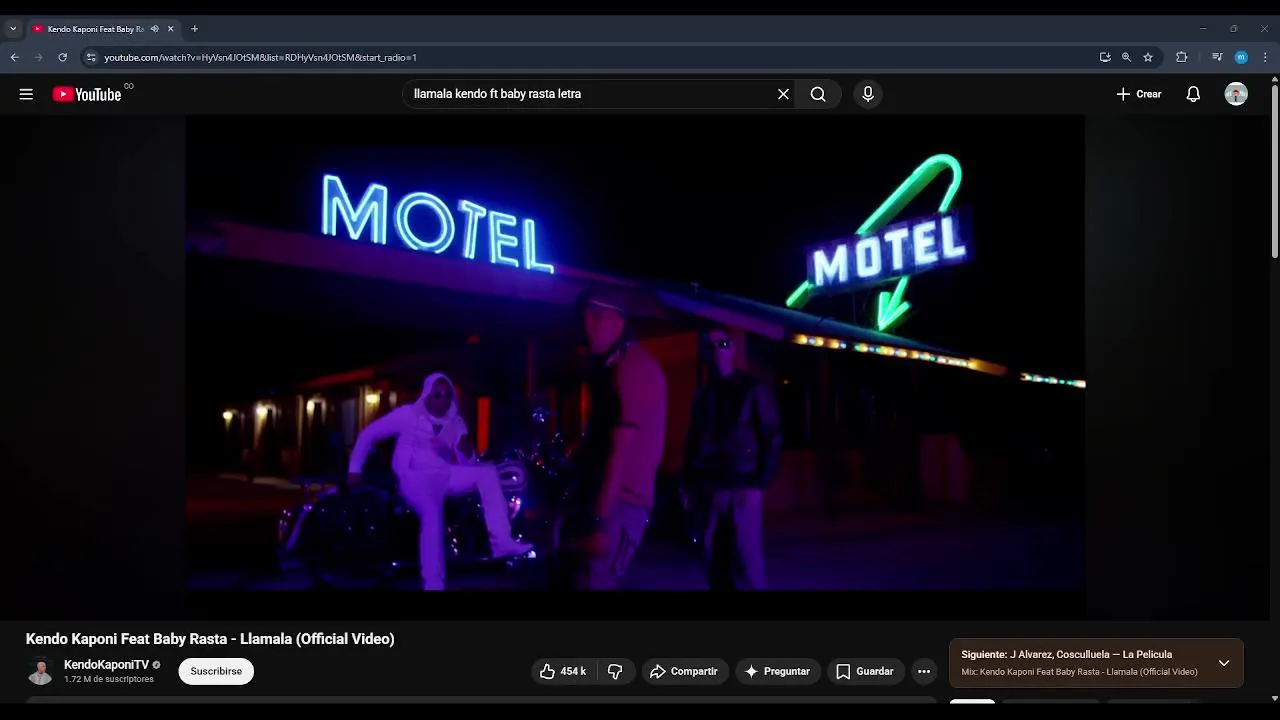
Task: Bookmark this page with the star
Action: (1148, 57)
